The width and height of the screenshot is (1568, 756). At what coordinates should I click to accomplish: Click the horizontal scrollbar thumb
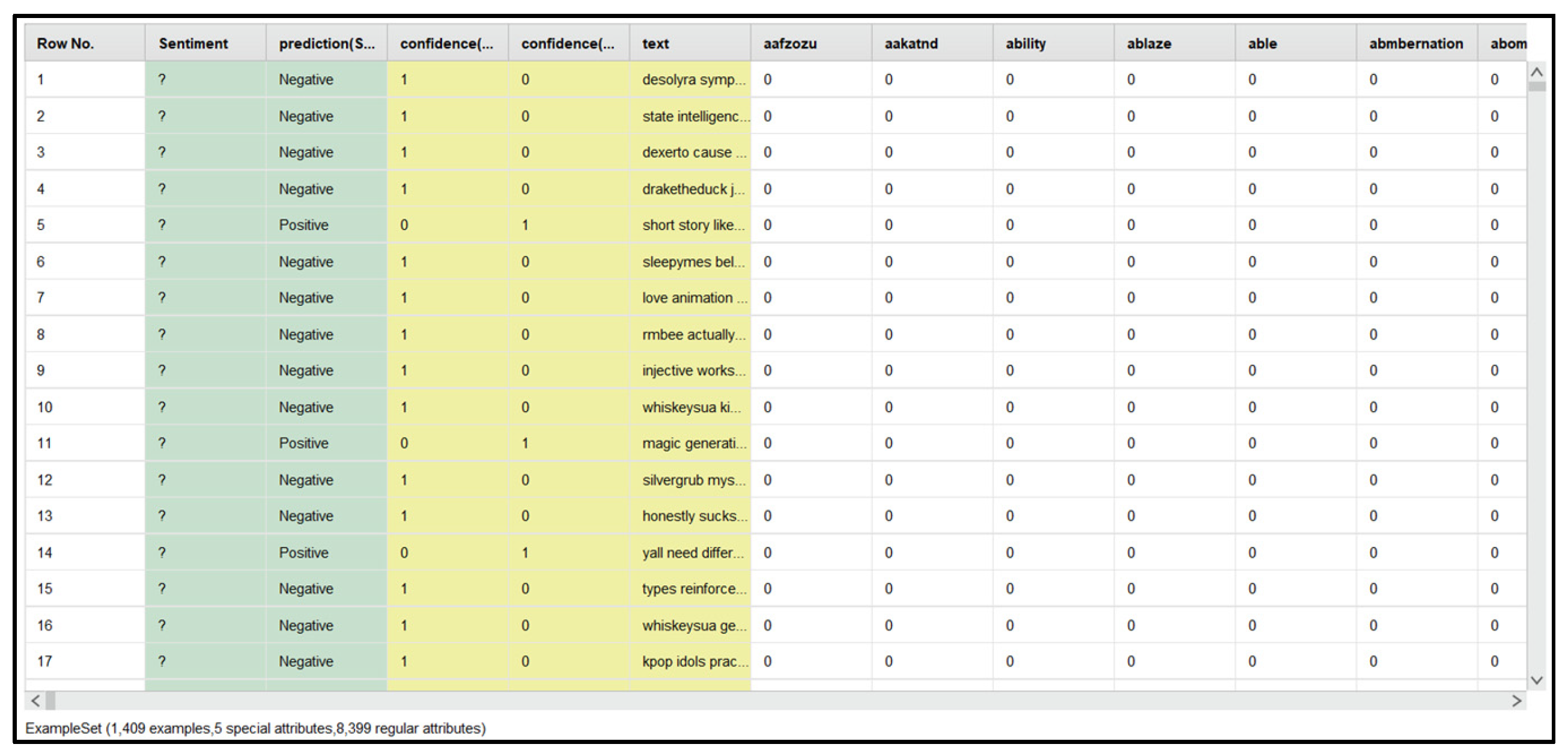click(50, 701)
